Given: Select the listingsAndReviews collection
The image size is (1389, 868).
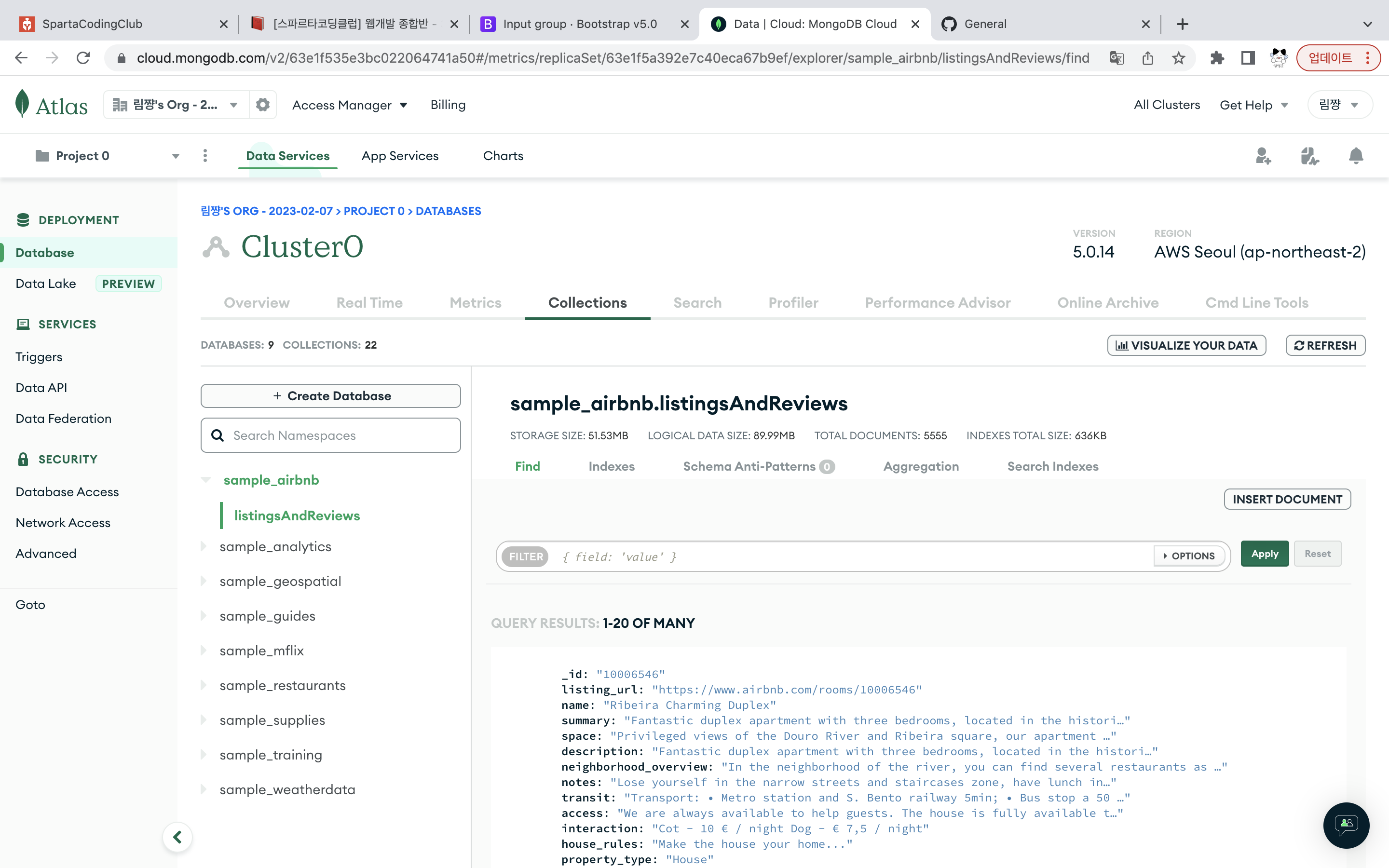Looking at the screenshot, I should tap(297, 515).
